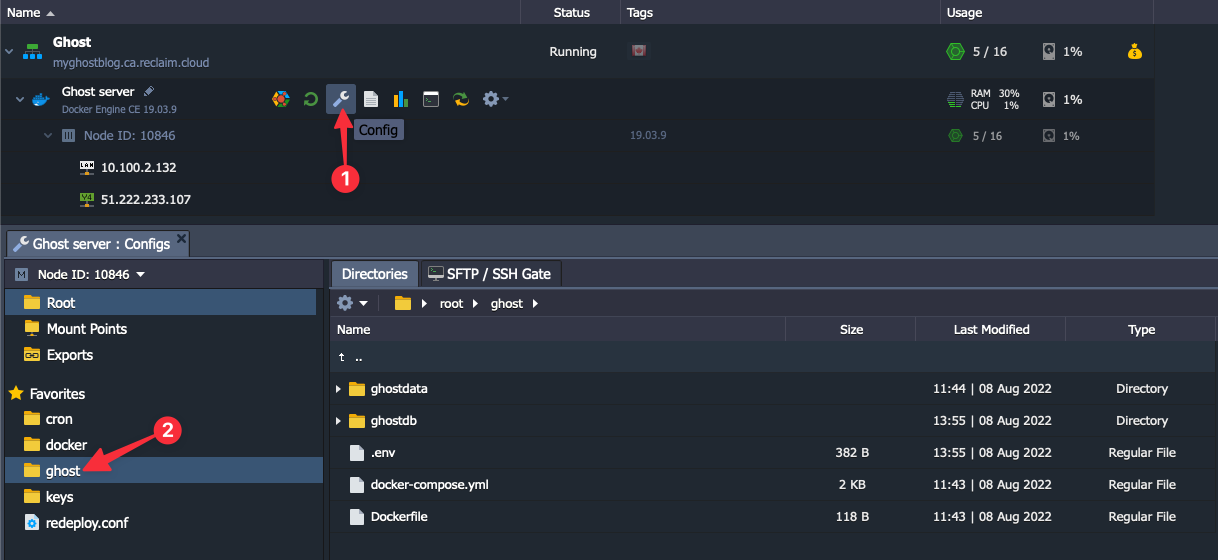Image resolution: width=1218 pixels, height=560 pixels.
Task: Click IPv4 icon beside 51.222.233.107
Action: point(87,199)
